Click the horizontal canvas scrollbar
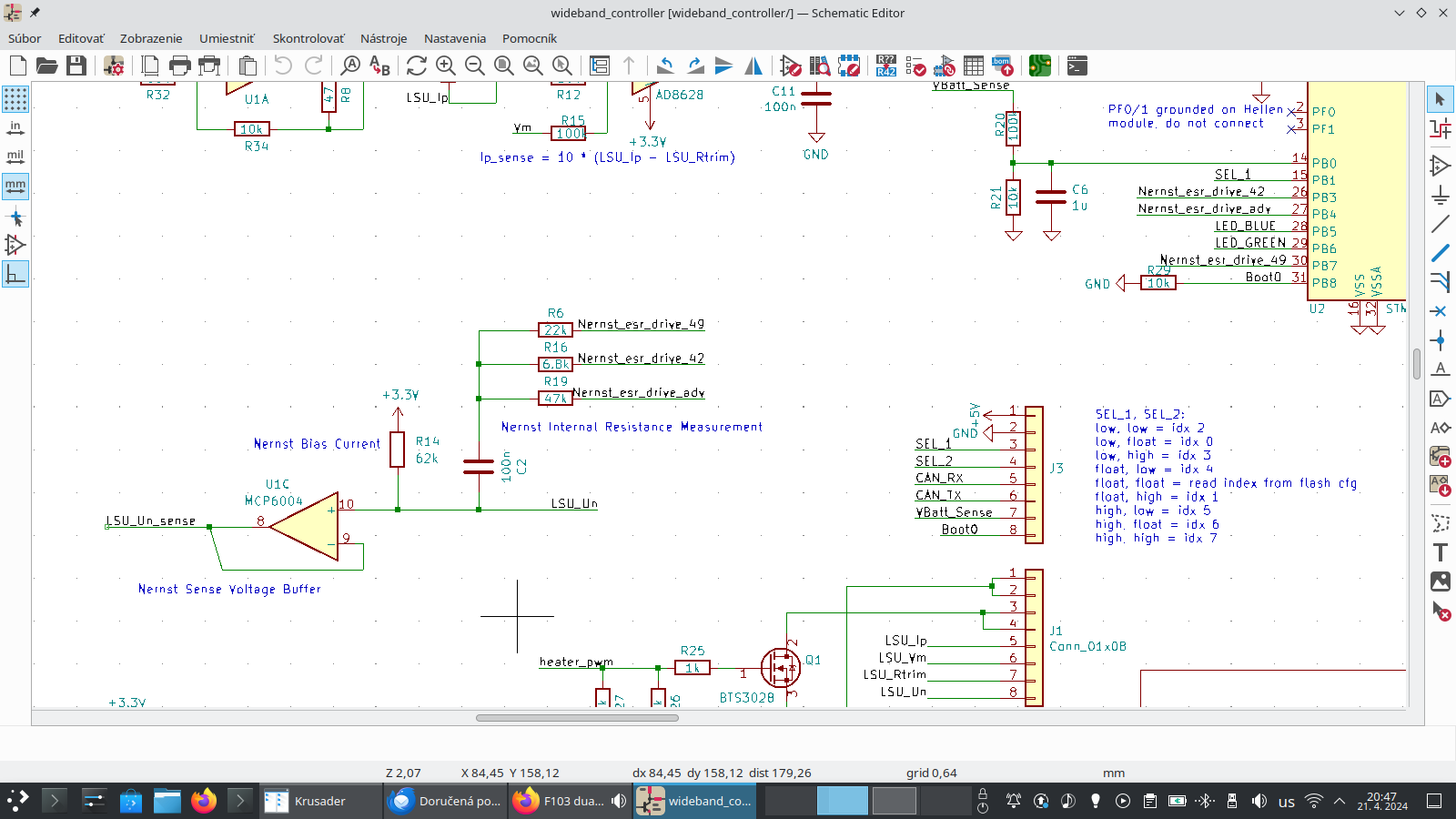This screenshot has height=819, width=1456. click(577, 718)
